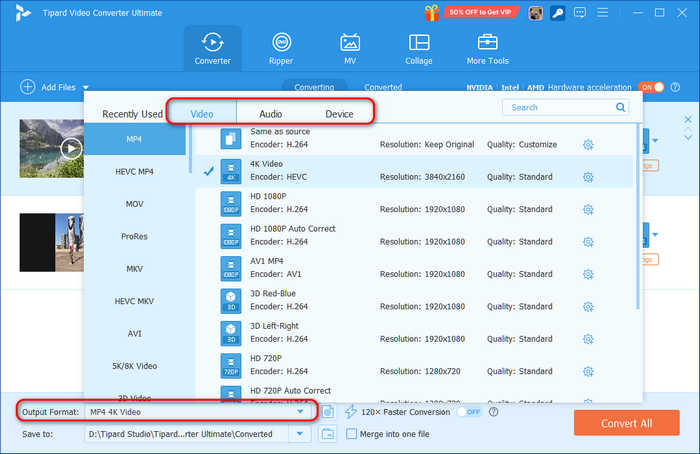Select the Video format tab
700x454 pixels.
pyautogui.click(x=202, y=114)
